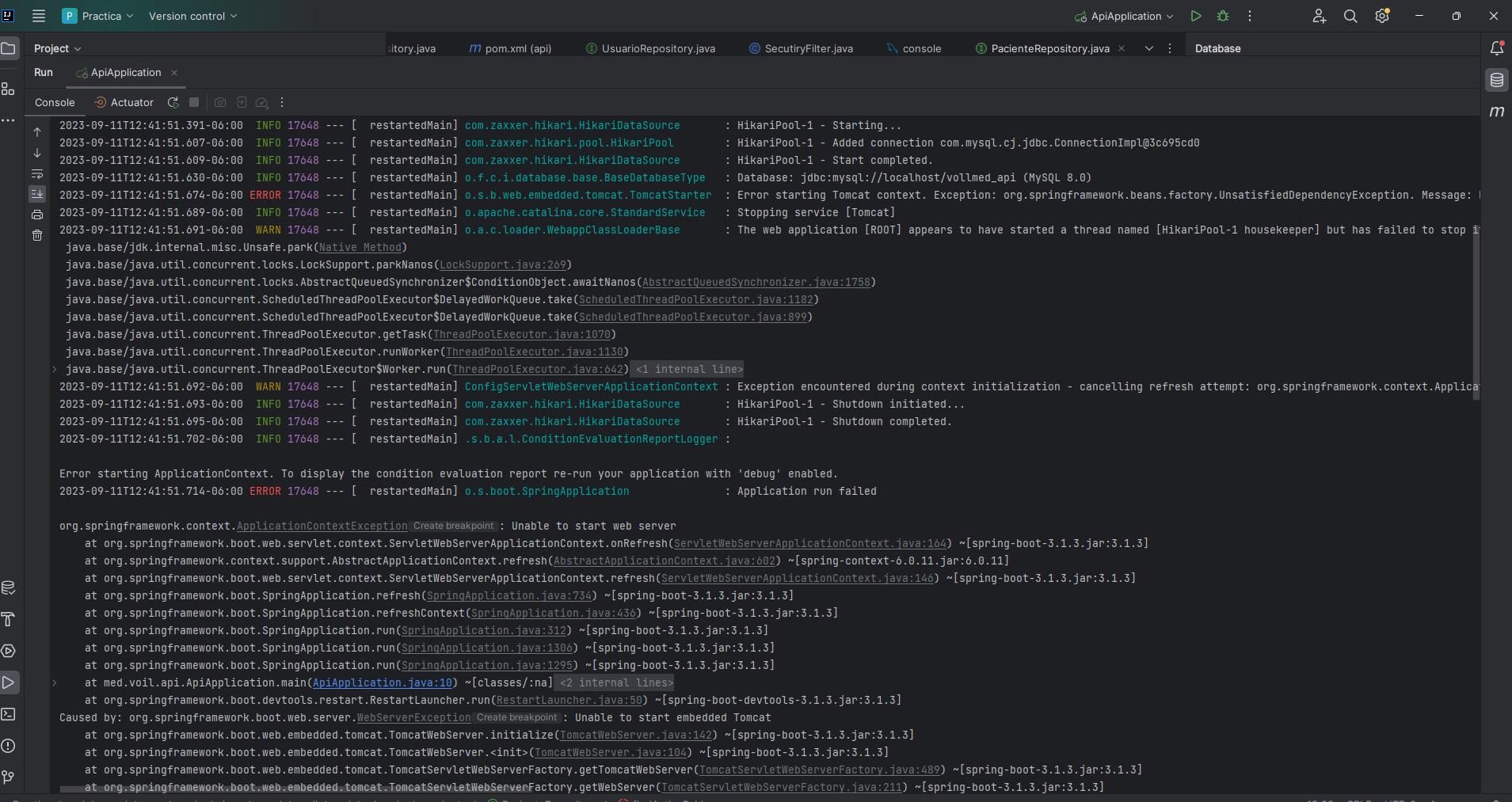Expand folded internal line at ThreadPoolExecutor$Worker.run
Screen dimensions: 1512x802
point(54,369)
